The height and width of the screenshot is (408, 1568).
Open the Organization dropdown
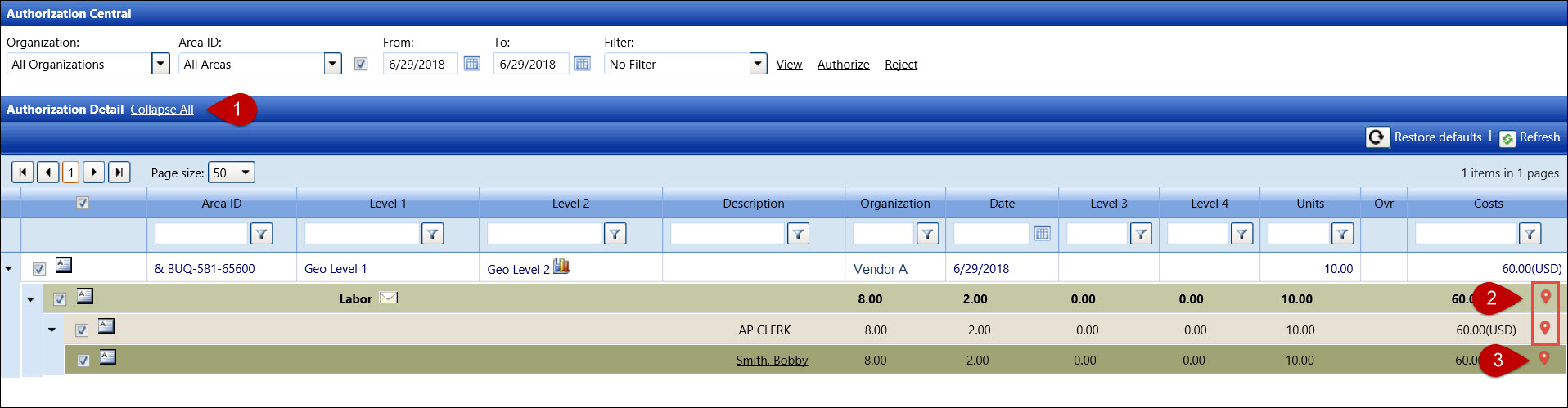(x=160, y=64)
